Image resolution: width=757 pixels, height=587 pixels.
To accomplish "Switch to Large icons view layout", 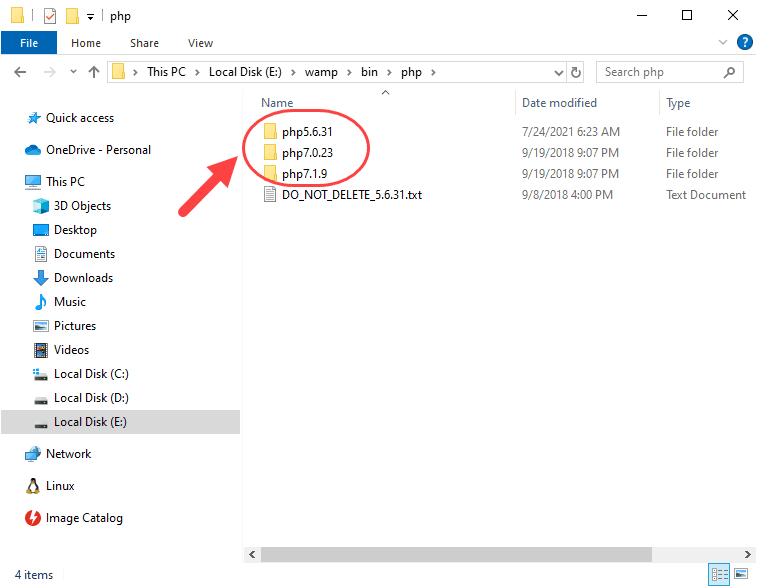I will click(x=741, y=574).
